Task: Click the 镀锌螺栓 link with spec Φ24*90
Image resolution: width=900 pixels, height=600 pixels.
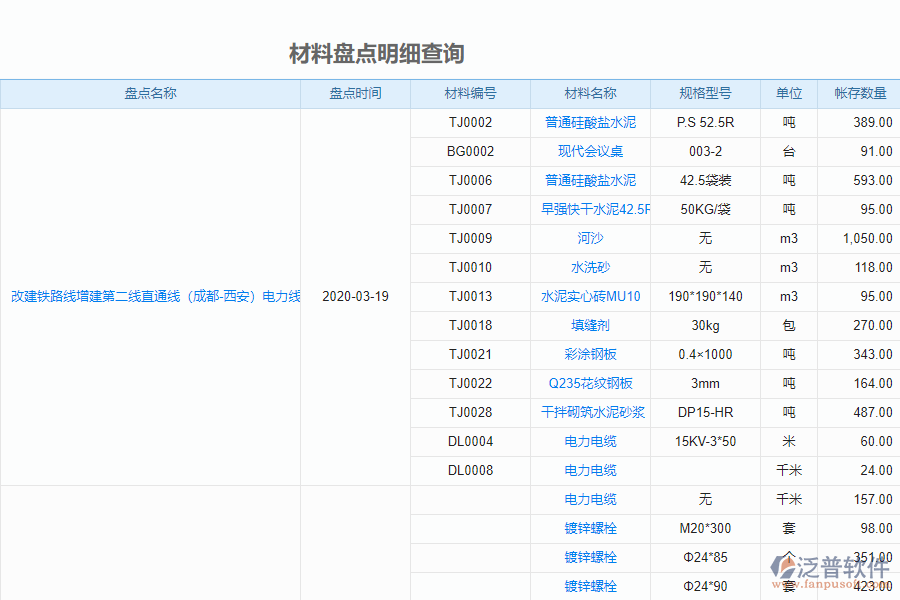Action: 589,586
